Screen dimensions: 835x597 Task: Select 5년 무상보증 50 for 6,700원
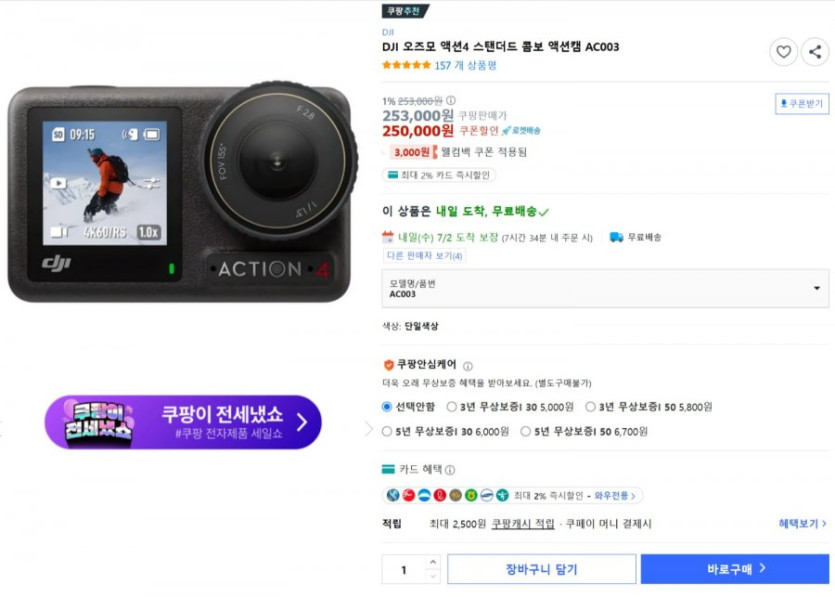pos(526,432)
